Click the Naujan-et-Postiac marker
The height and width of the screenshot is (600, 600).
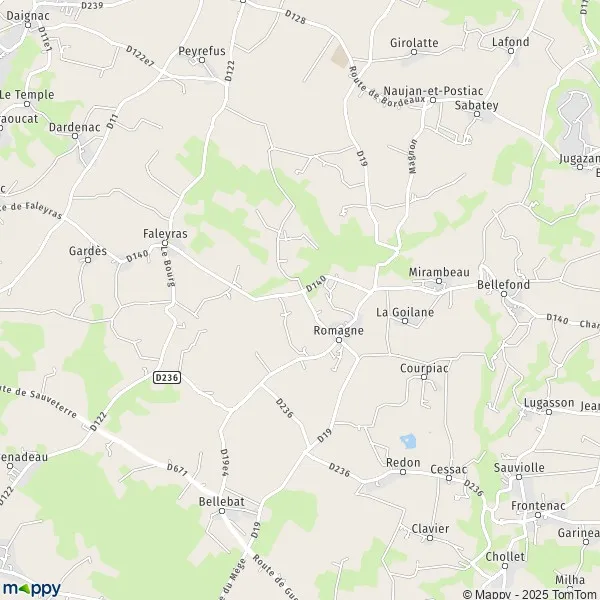click(x=433, y=100)
